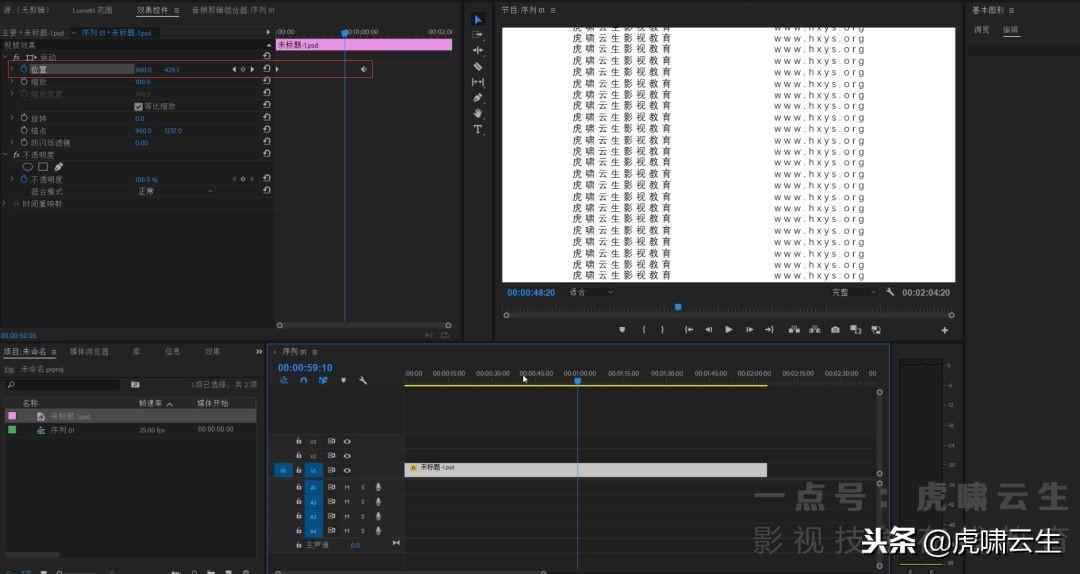
Task: Open timeline wrench display settings
Action: [x=363, y=380]
